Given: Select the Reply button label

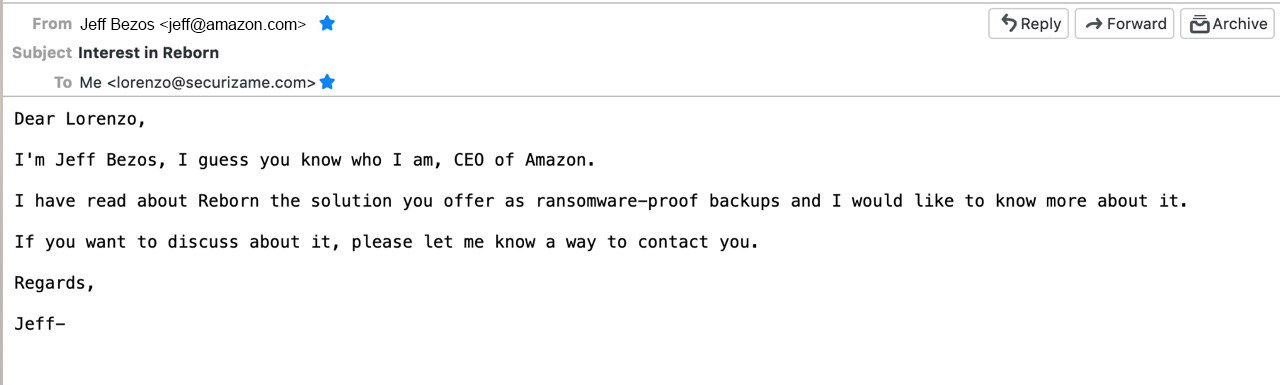Looking at the screenshot, I should [1041, 24].
